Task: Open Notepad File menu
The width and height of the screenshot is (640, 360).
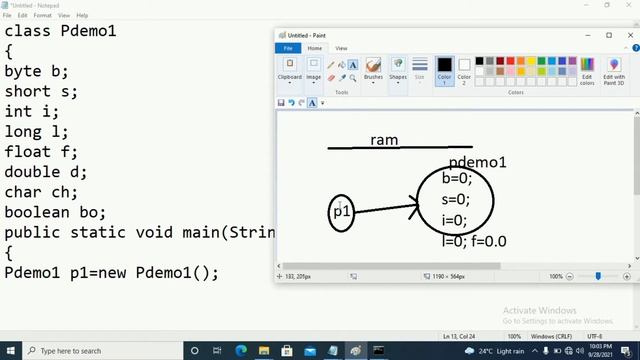Action: pos(7,16)
